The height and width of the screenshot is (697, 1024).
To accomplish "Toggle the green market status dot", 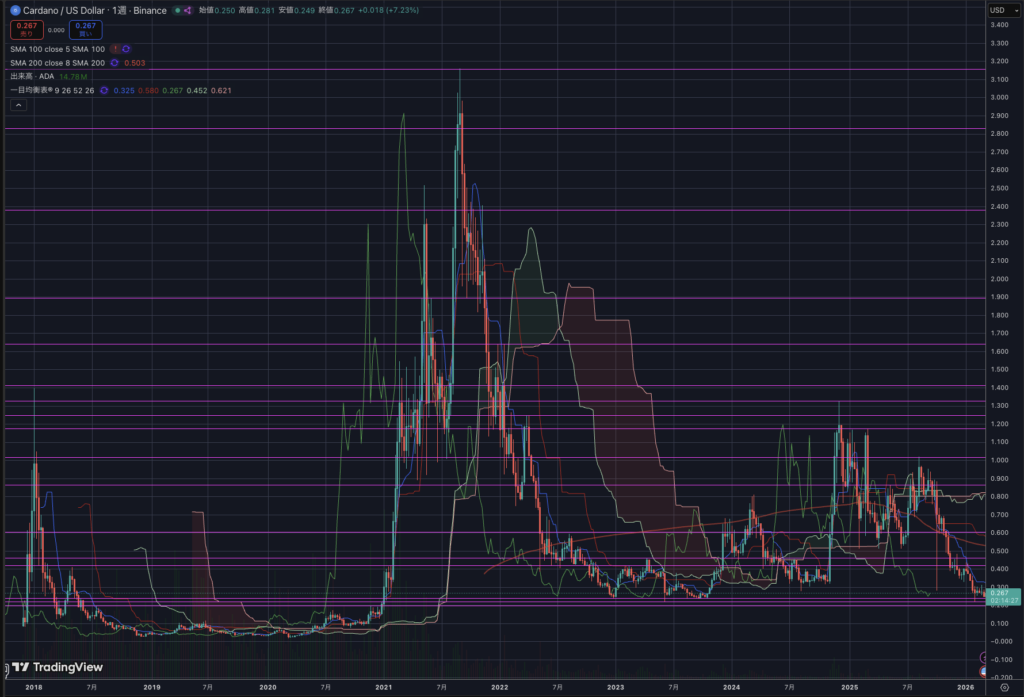I will coord(178,10).
